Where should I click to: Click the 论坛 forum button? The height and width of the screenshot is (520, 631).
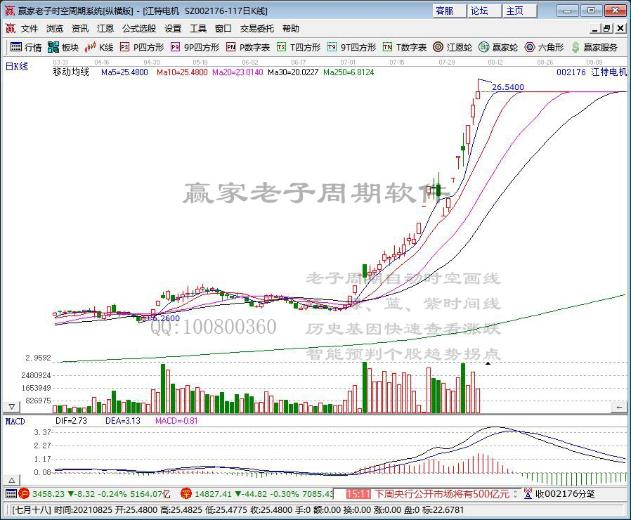point(485,10)
